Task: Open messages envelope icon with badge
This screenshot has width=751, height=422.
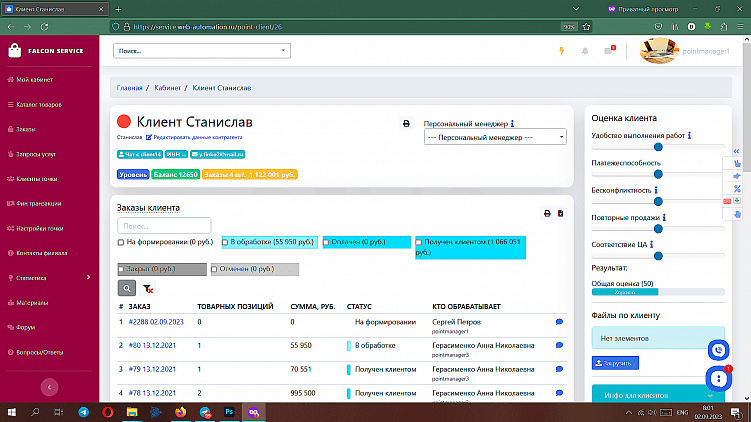Action: click(610, 50)
